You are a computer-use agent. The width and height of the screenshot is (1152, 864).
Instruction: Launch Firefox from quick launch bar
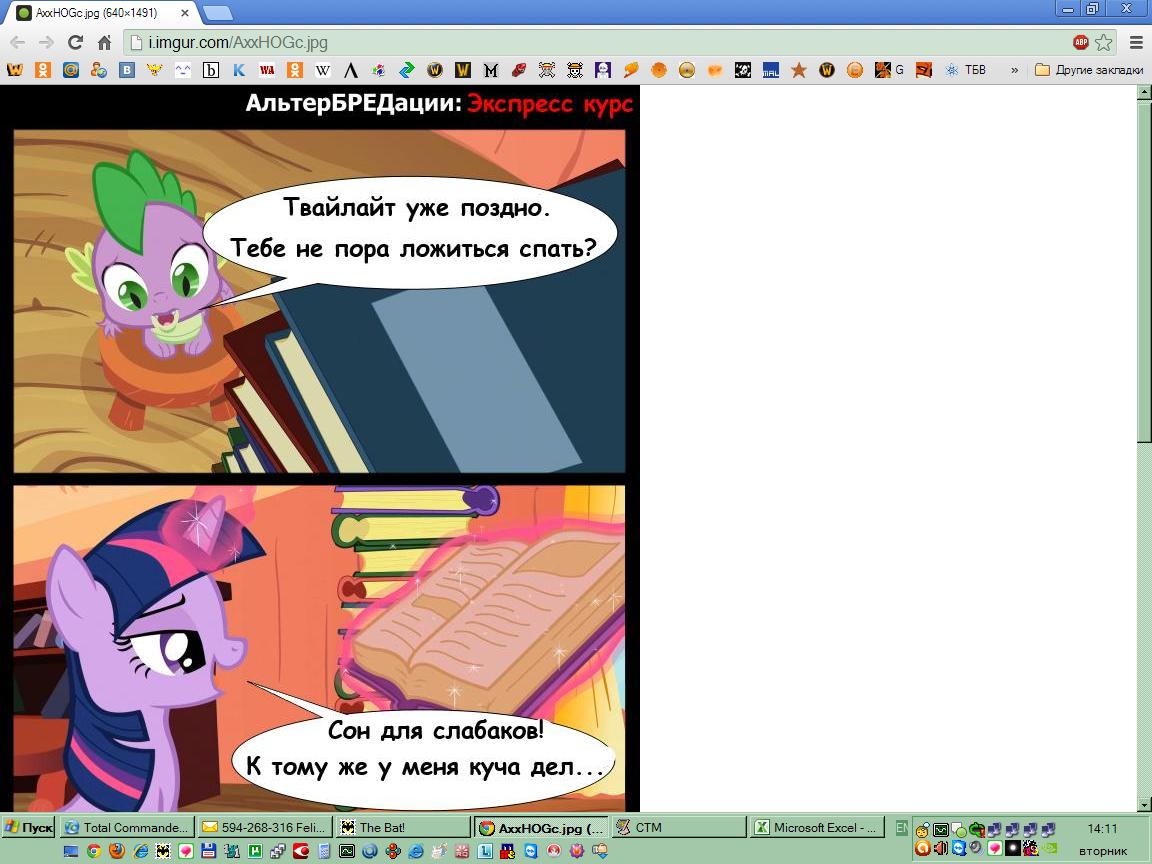tap(117, 852)
